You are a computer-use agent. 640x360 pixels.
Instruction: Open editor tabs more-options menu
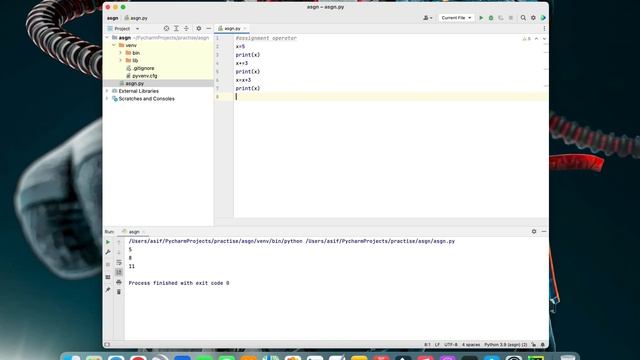[544, 29]
